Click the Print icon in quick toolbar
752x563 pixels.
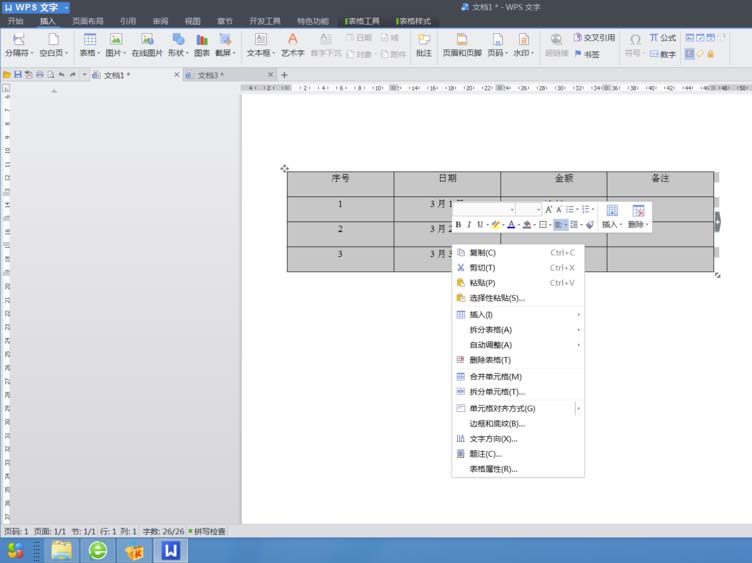click(x=40, y=75)
